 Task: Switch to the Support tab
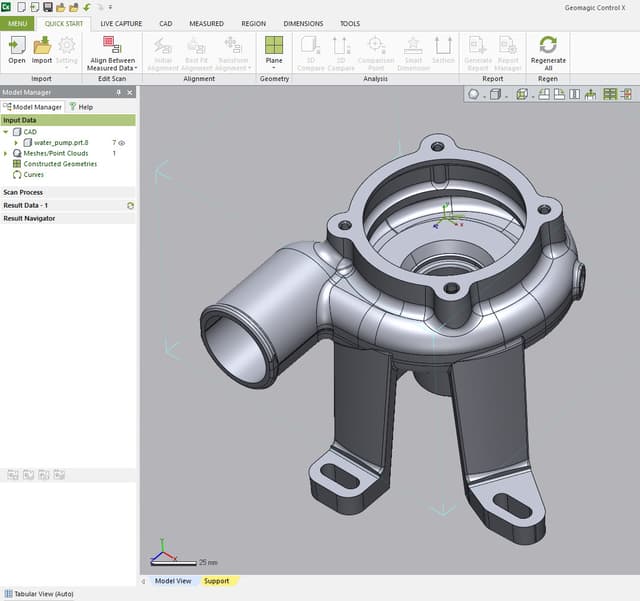coord(216,581)
